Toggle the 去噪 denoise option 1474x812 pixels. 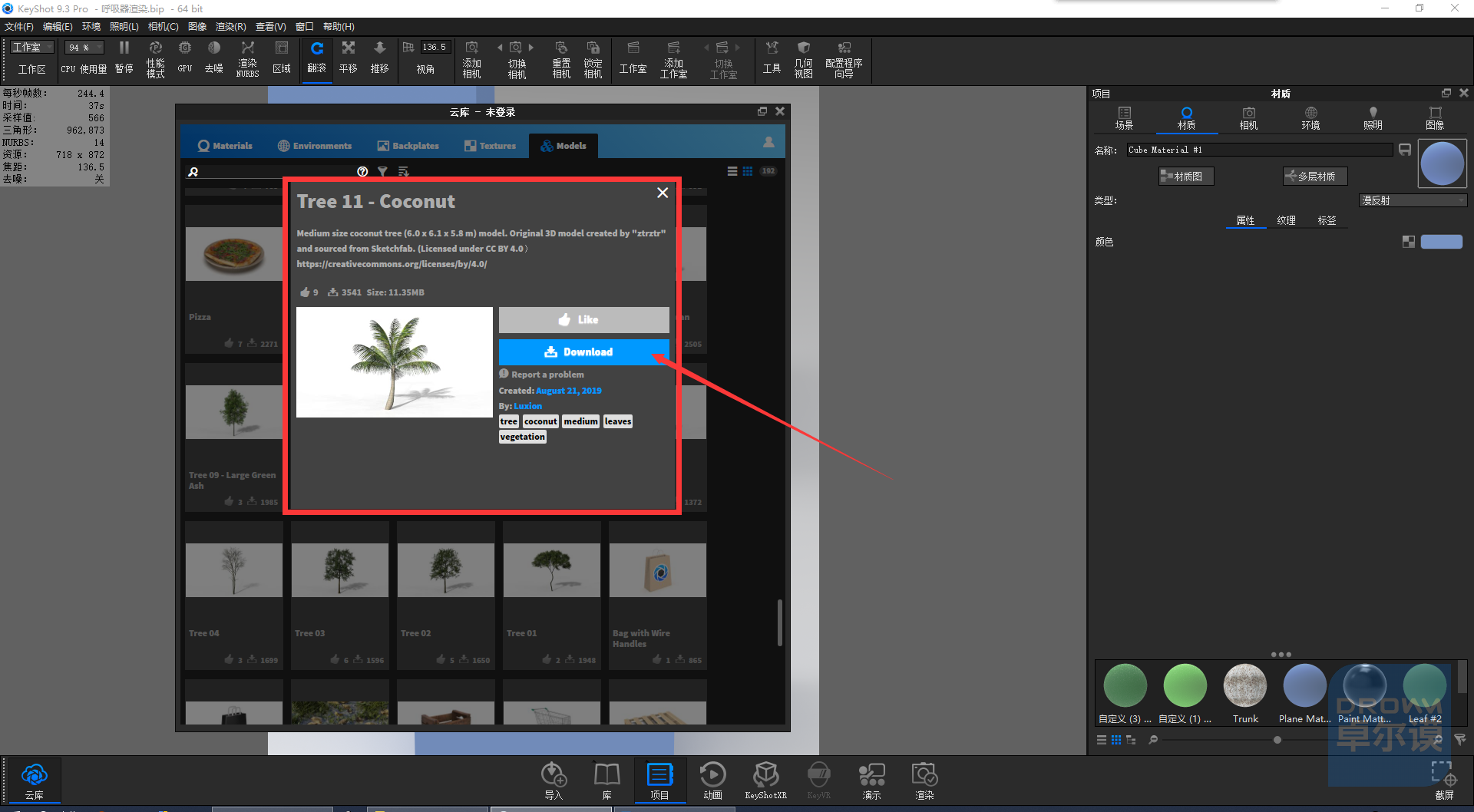[213, 58]
